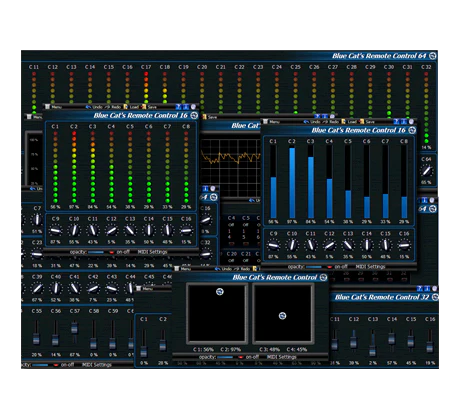Open Menu in left Remote Control 16 toolbar

53,107
